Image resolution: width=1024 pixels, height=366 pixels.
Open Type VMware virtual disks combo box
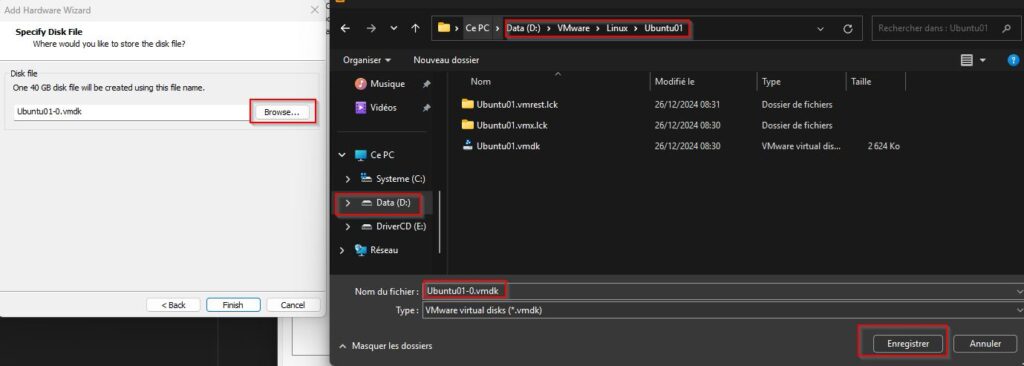723,310
